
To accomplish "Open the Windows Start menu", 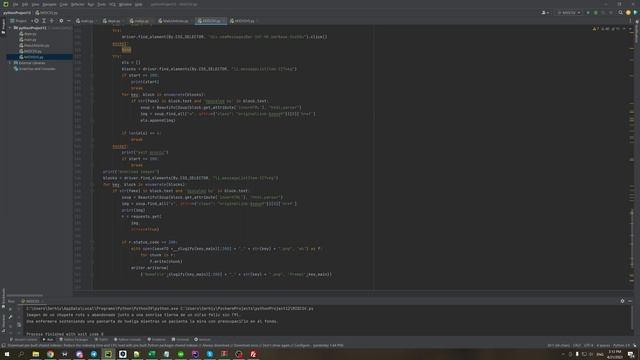I will pyautogui.click(x=7, y=354).
